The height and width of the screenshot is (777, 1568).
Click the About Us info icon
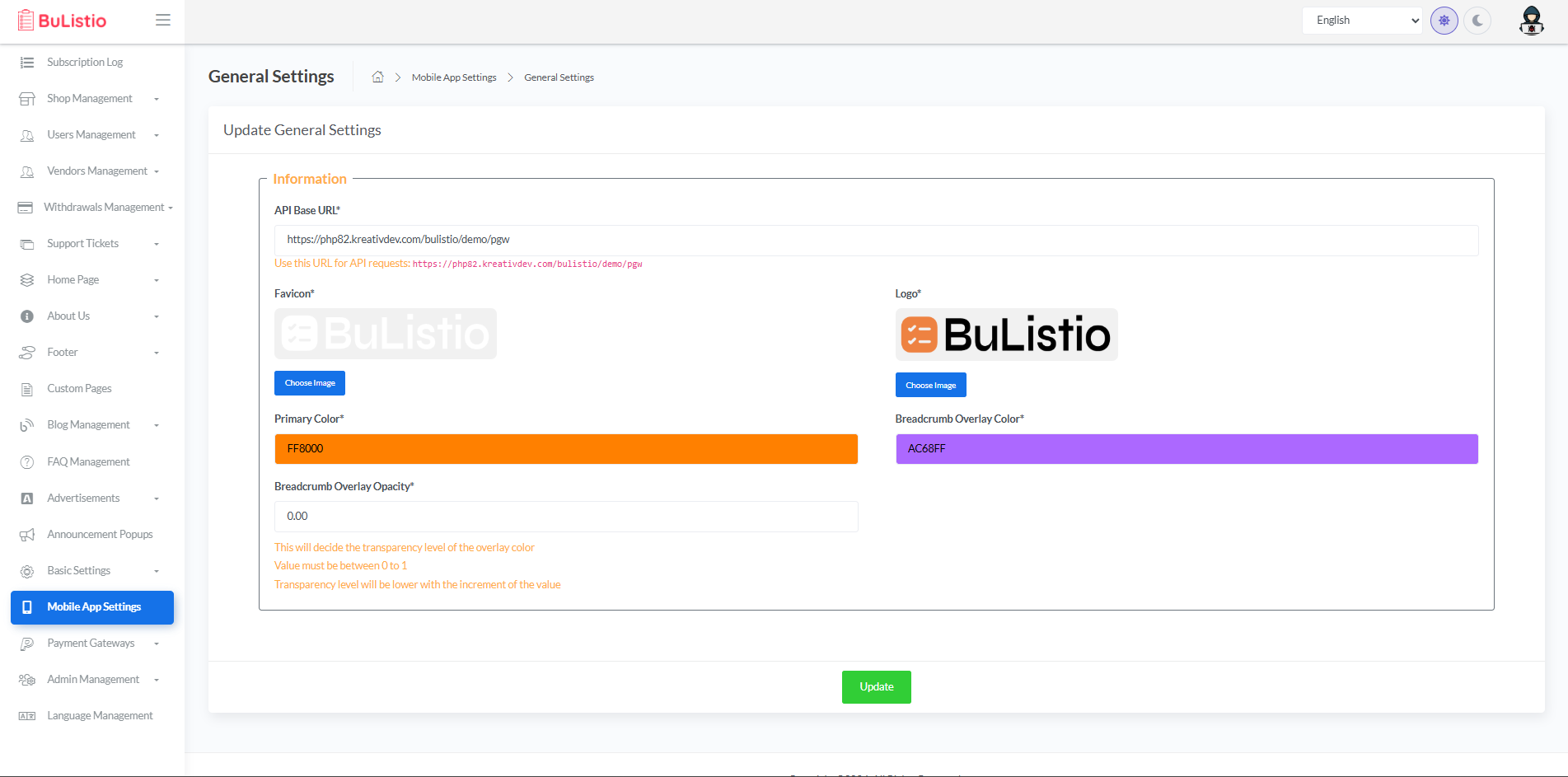[27, 316]
